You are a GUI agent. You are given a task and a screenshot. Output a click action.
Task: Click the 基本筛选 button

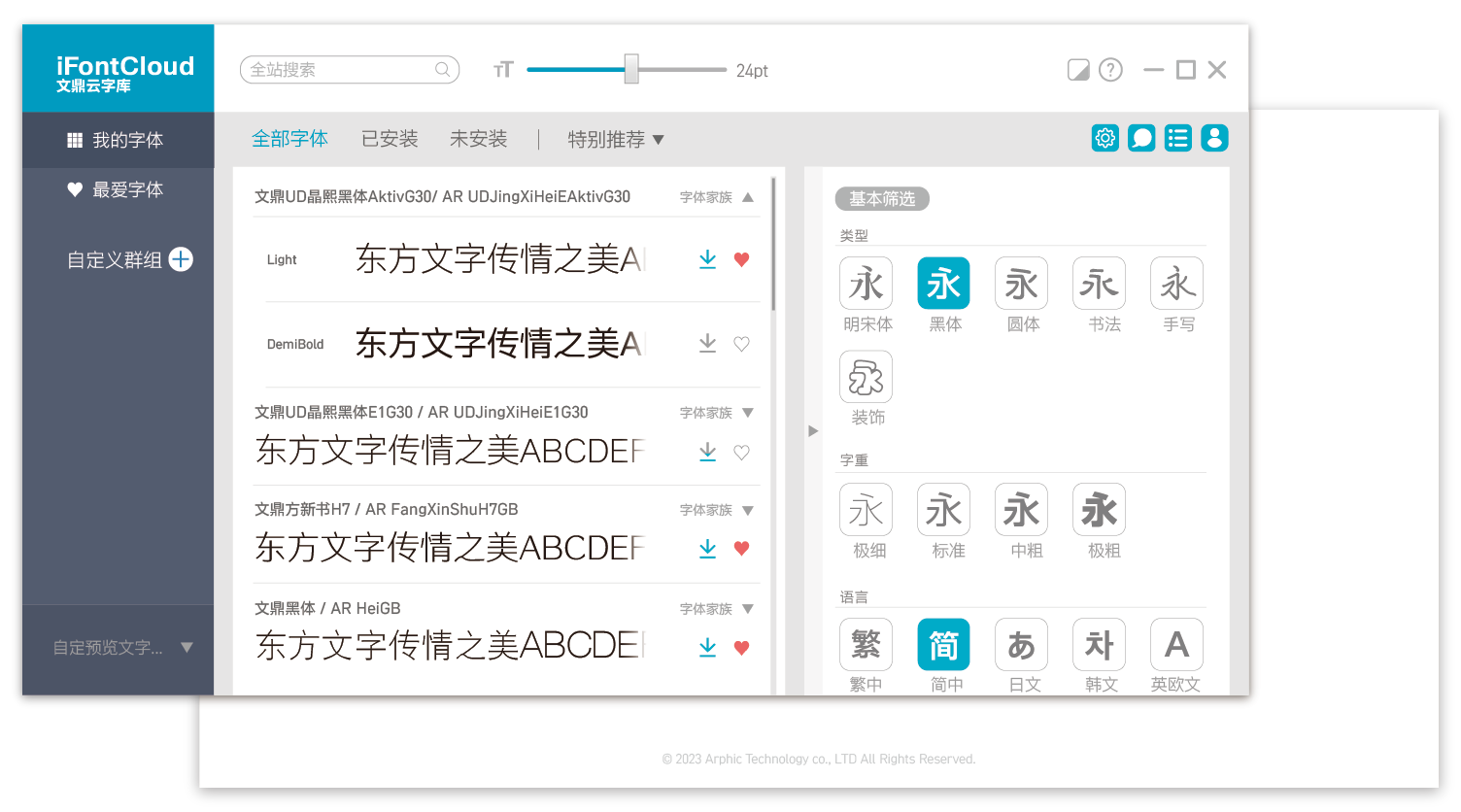click(x=882, y=199)
